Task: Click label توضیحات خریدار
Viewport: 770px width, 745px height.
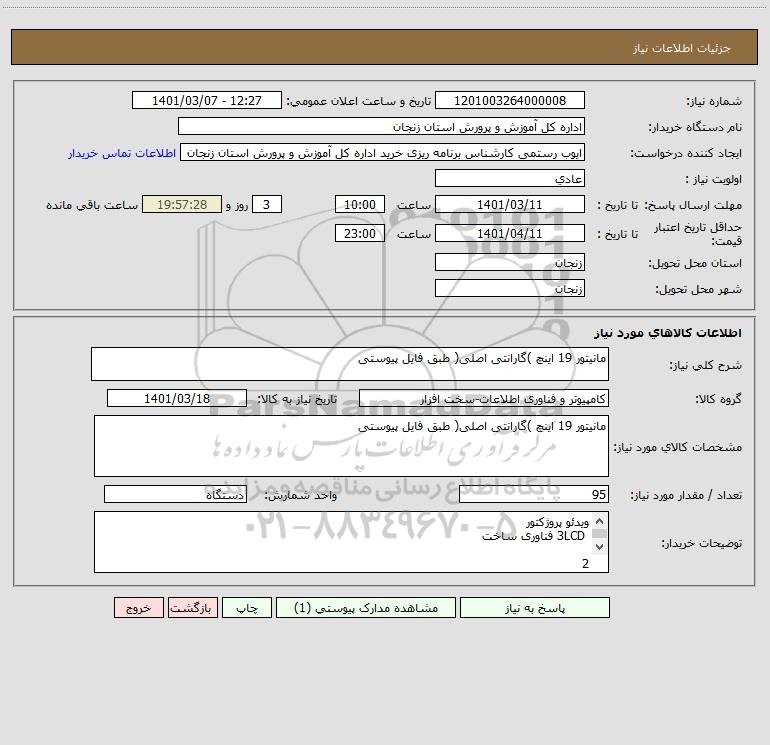Action: pyautogui.click(x=701, y=543)
